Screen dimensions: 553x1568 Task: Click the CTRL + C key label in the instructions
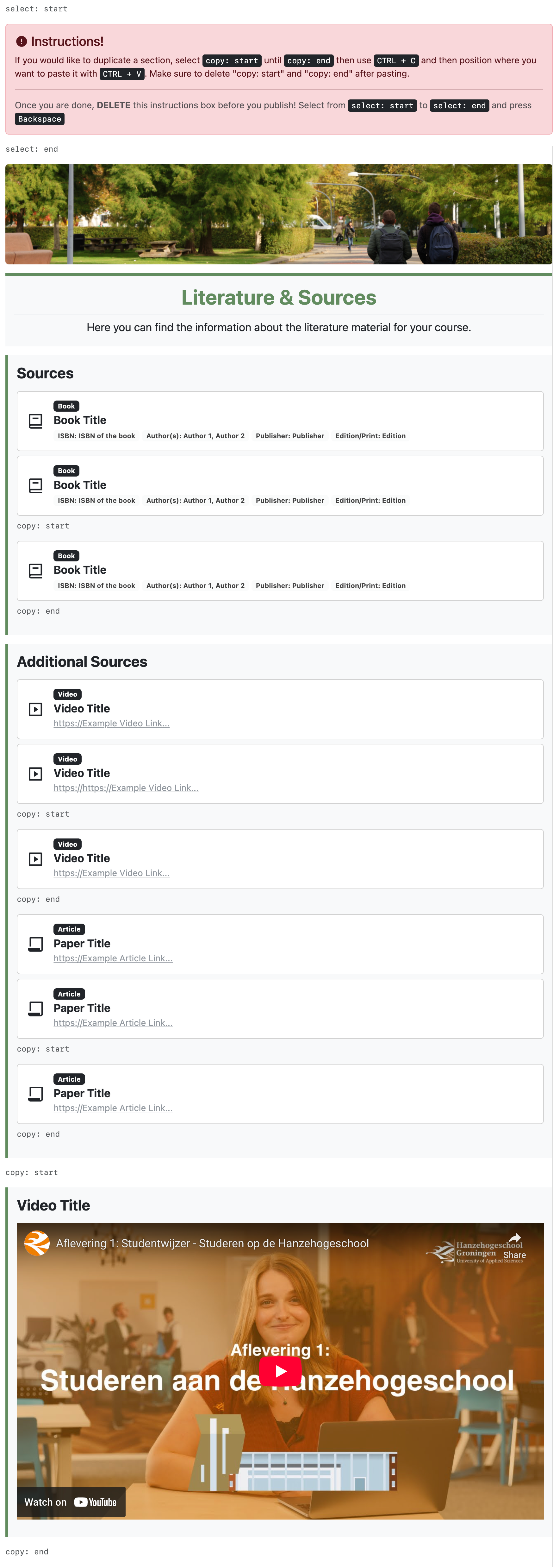pos(395,61)
